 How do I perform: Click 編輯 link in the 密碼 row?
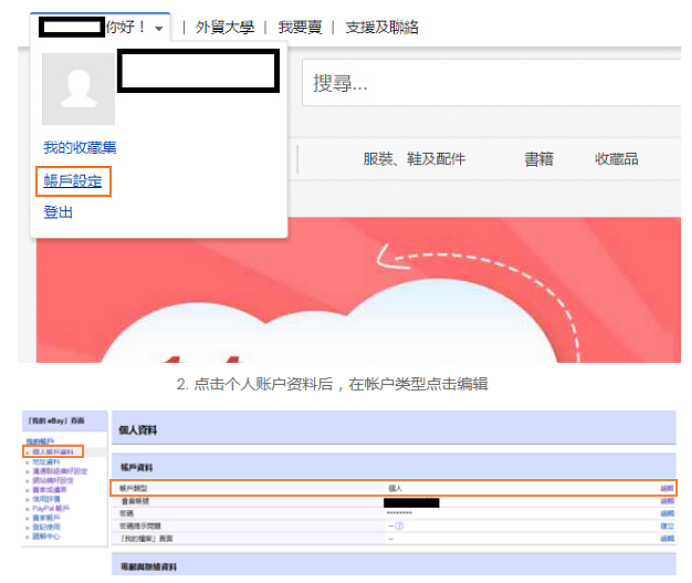tap(666, 513)
